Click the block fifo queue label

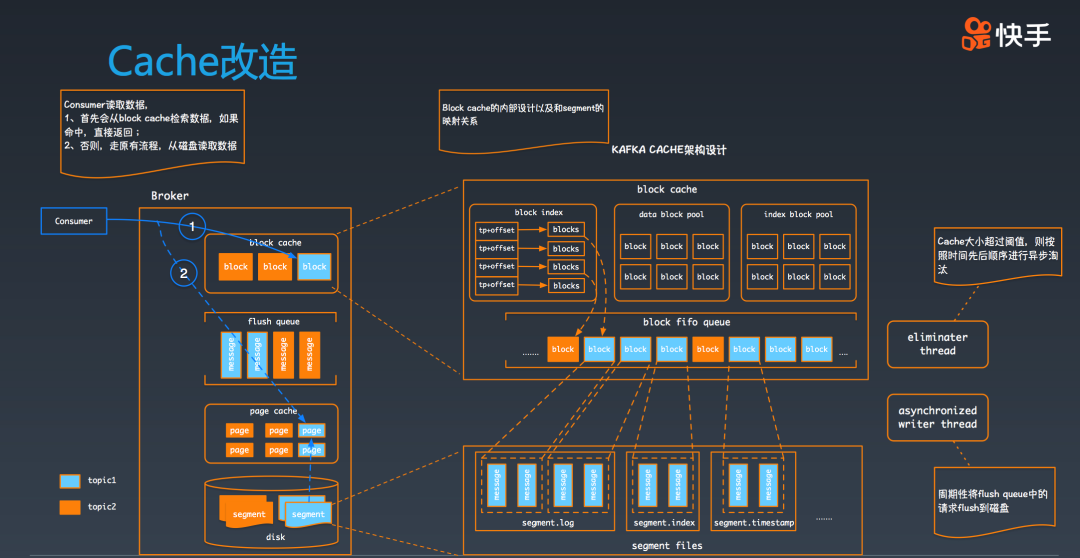tap(686, 322)
